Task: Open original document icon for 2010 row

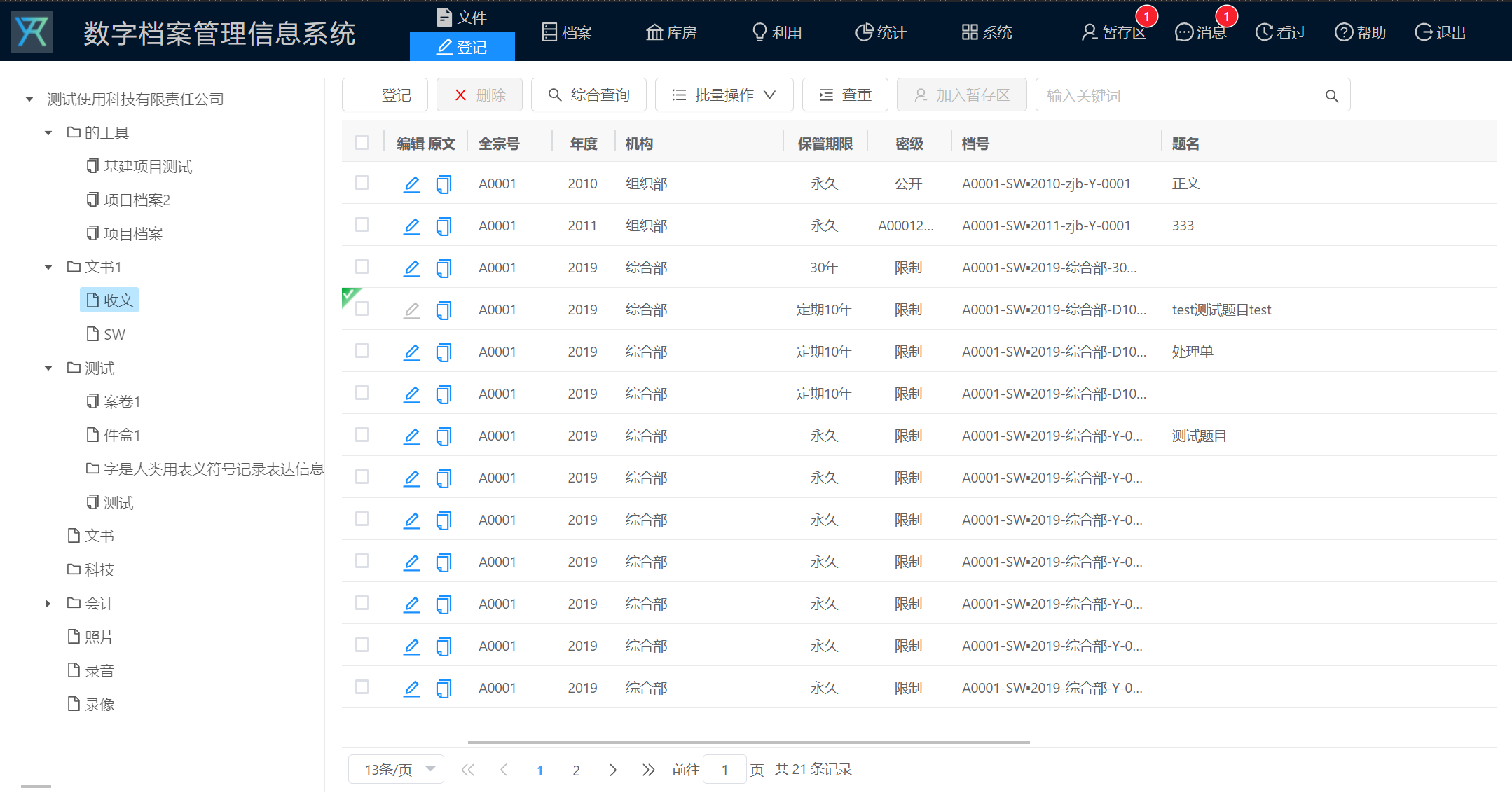Action: click(444, 184)
